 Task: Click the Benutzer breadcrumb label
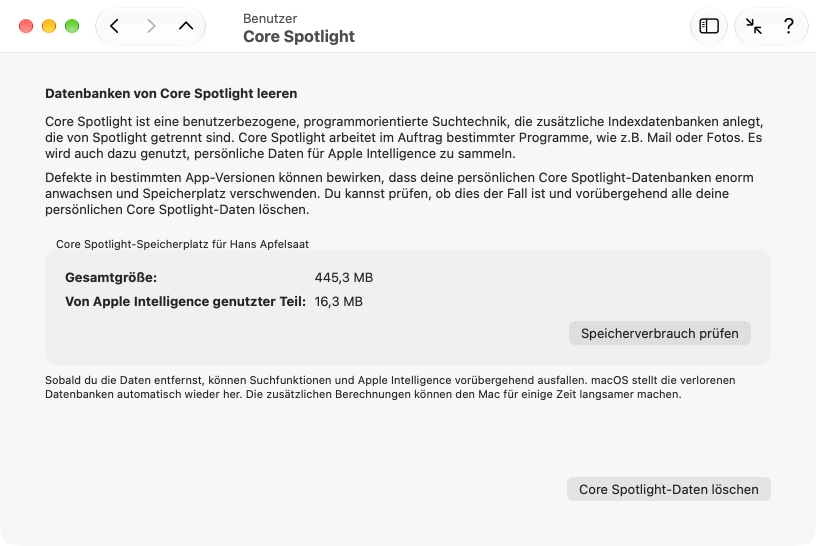(270, 19)
